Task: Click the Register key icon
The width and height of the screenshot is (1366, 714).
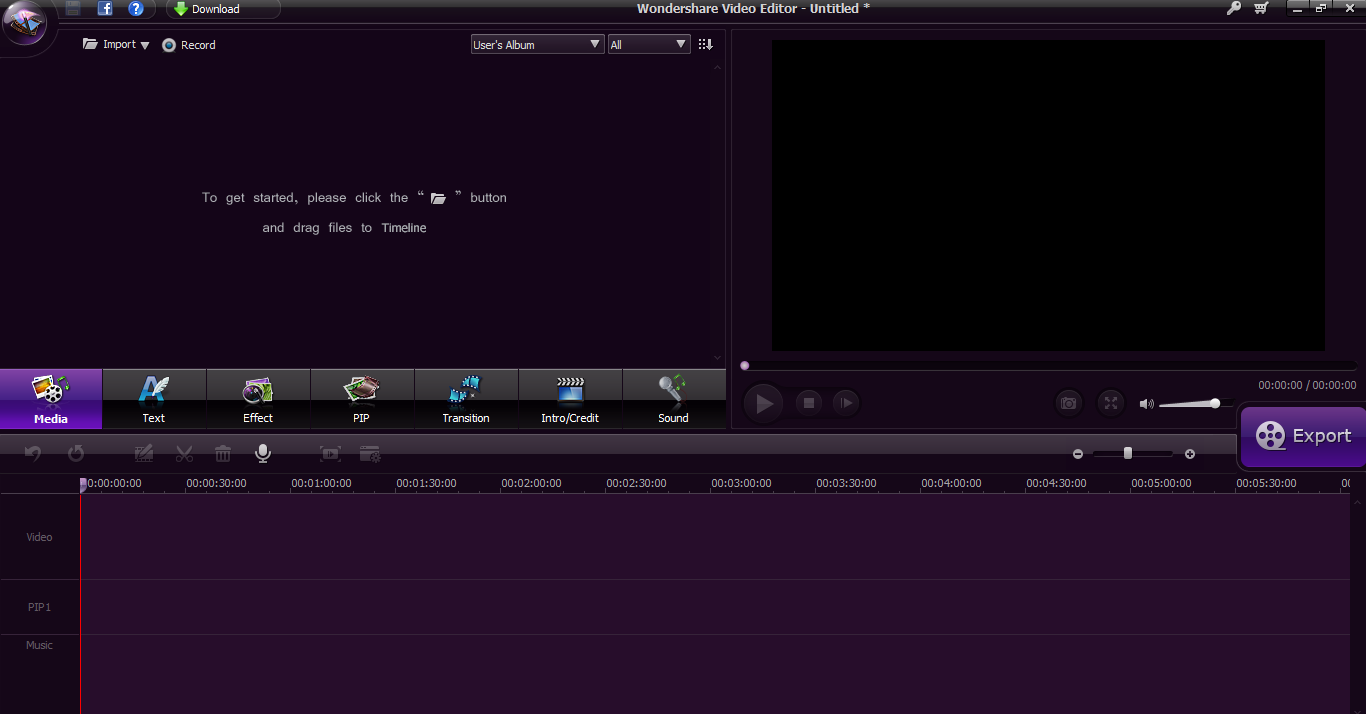Action: [x=1234, y=8]
